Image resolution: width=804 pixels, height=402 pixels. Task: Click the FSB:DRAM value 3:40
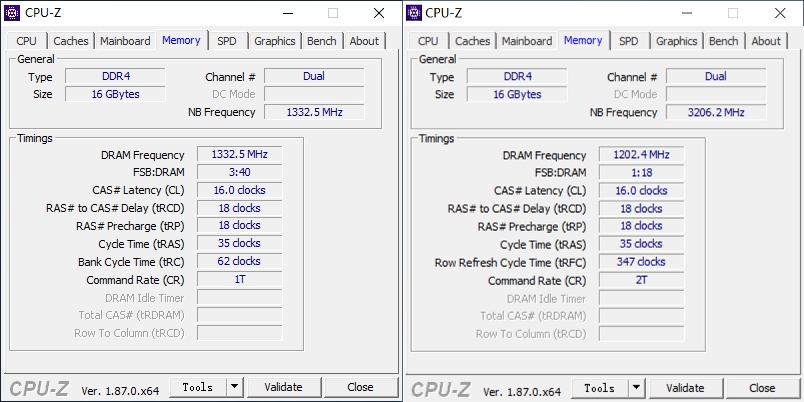(239, 172)
